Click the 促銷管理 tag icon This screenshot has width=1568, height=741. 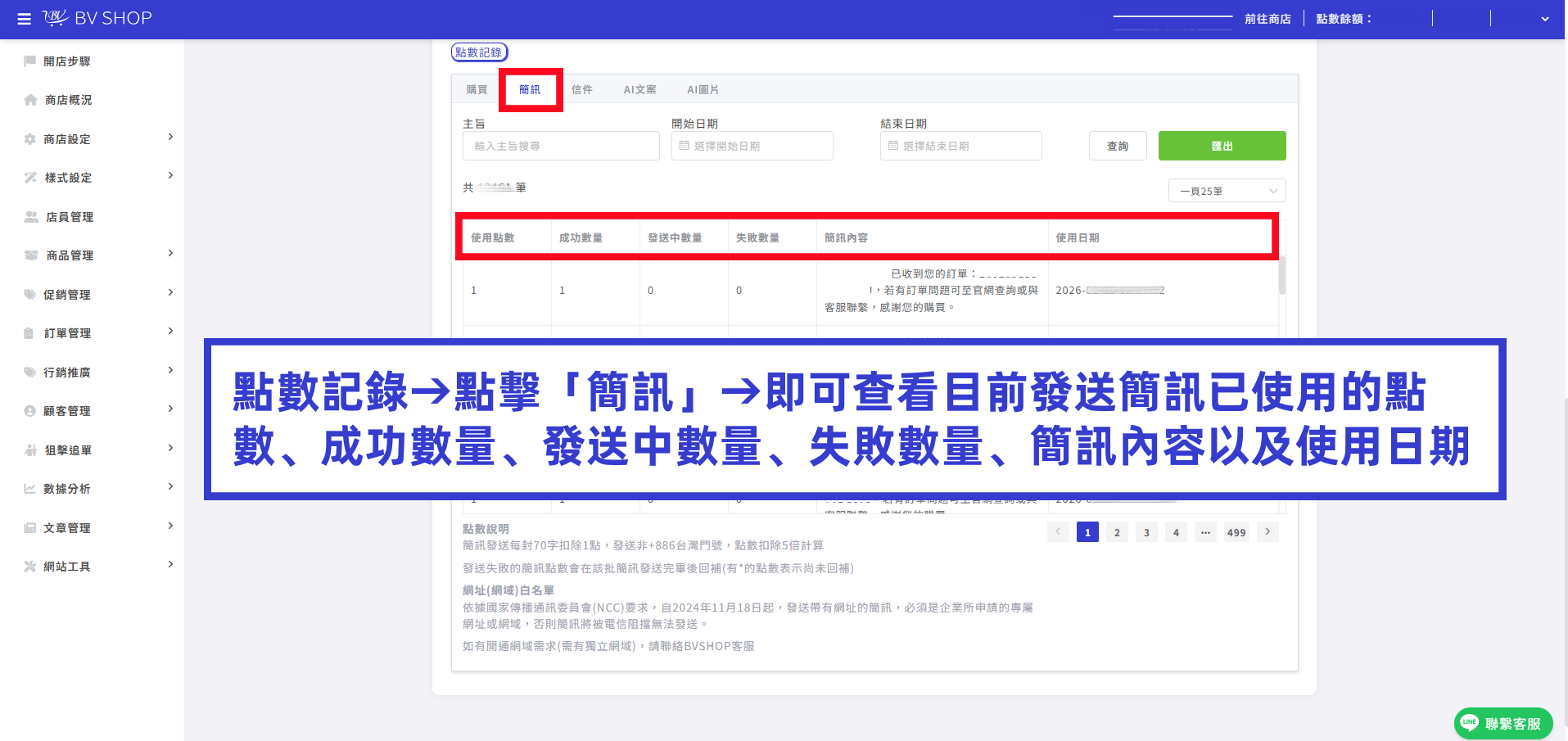point(30,295)
